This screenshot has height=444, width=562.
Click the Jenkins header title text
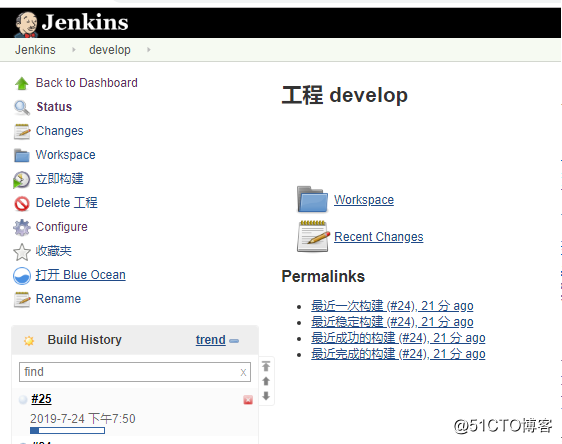(85, 22)
